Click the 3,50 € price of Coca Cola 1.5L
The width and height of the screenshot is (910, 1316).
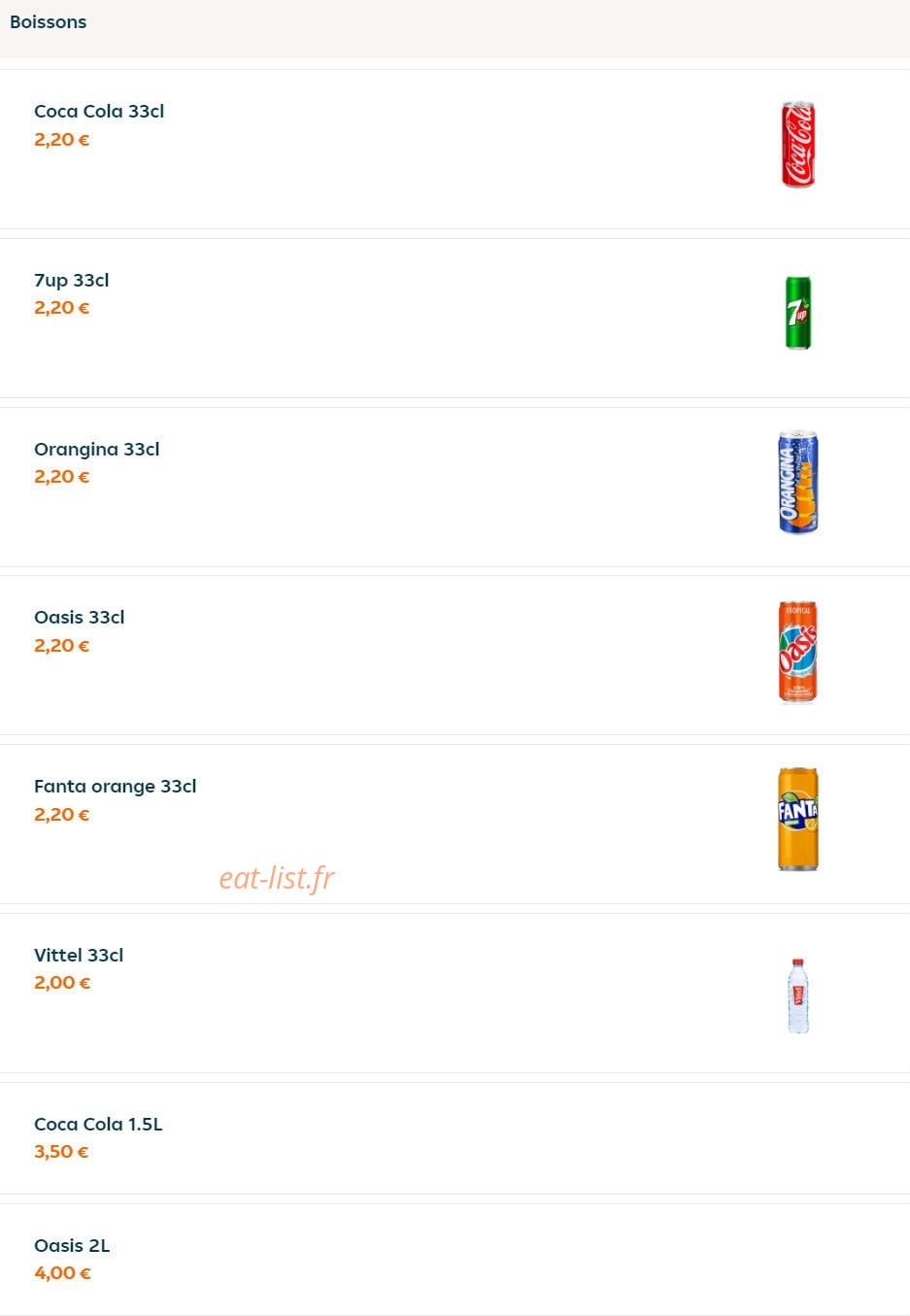point(61,1152)
